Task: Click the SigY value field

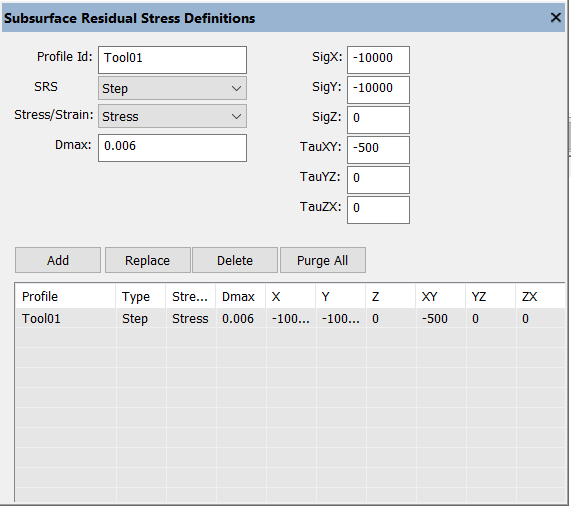Action: pos(378,90)
